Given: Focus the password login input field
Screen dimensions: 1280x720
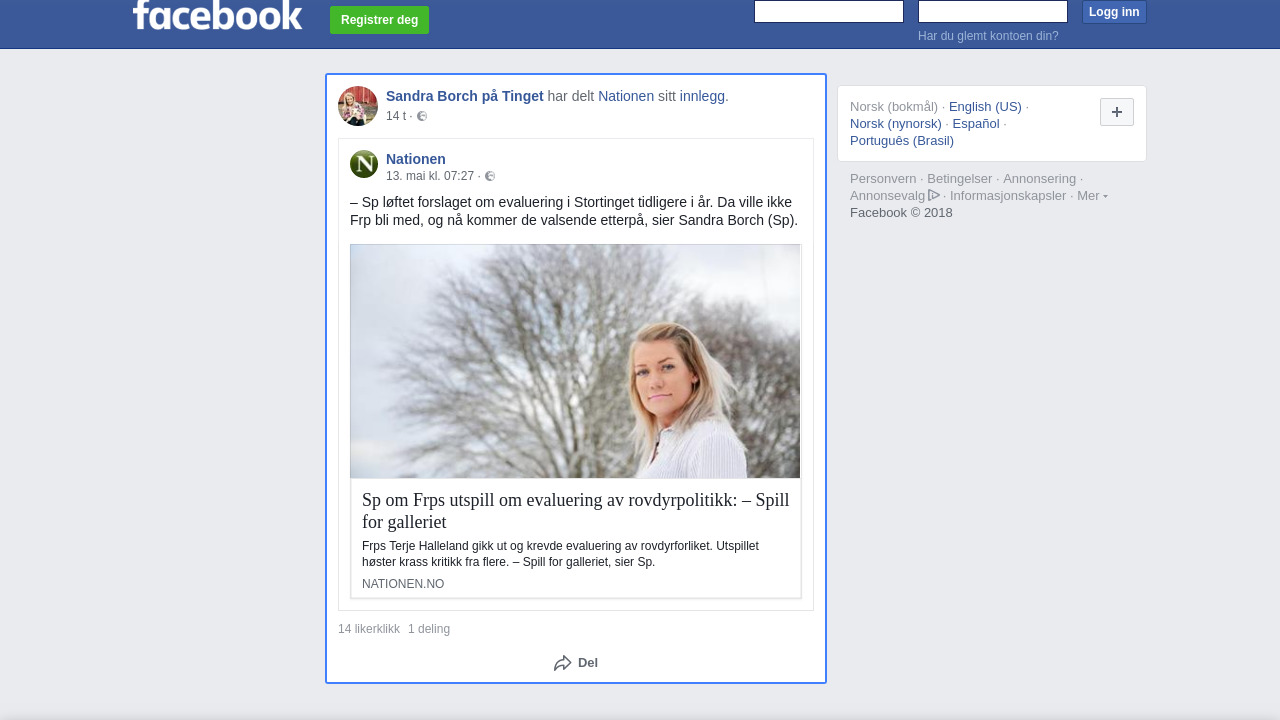Looking at the screenshot, I should coord(993,11).
